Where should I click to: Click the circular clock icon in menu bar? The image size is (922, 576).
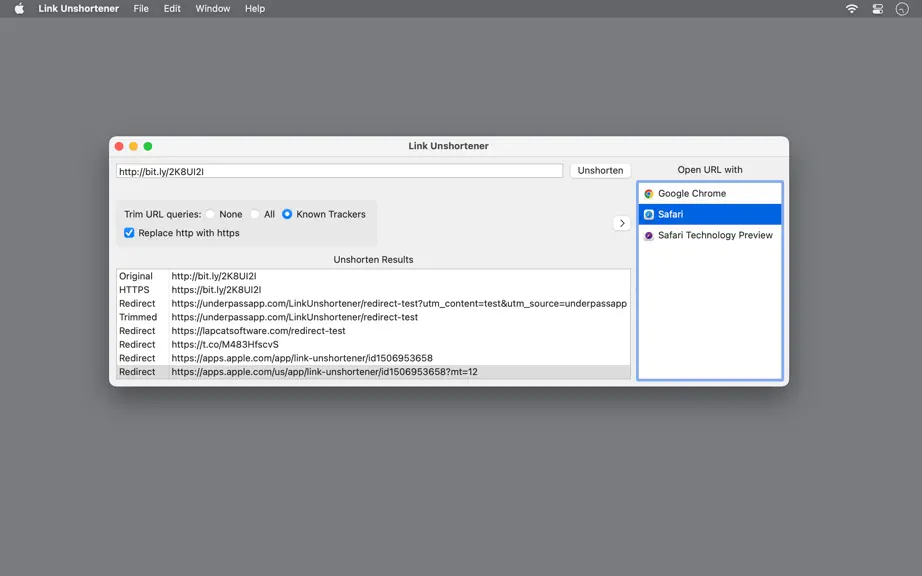tap(902, 8)
